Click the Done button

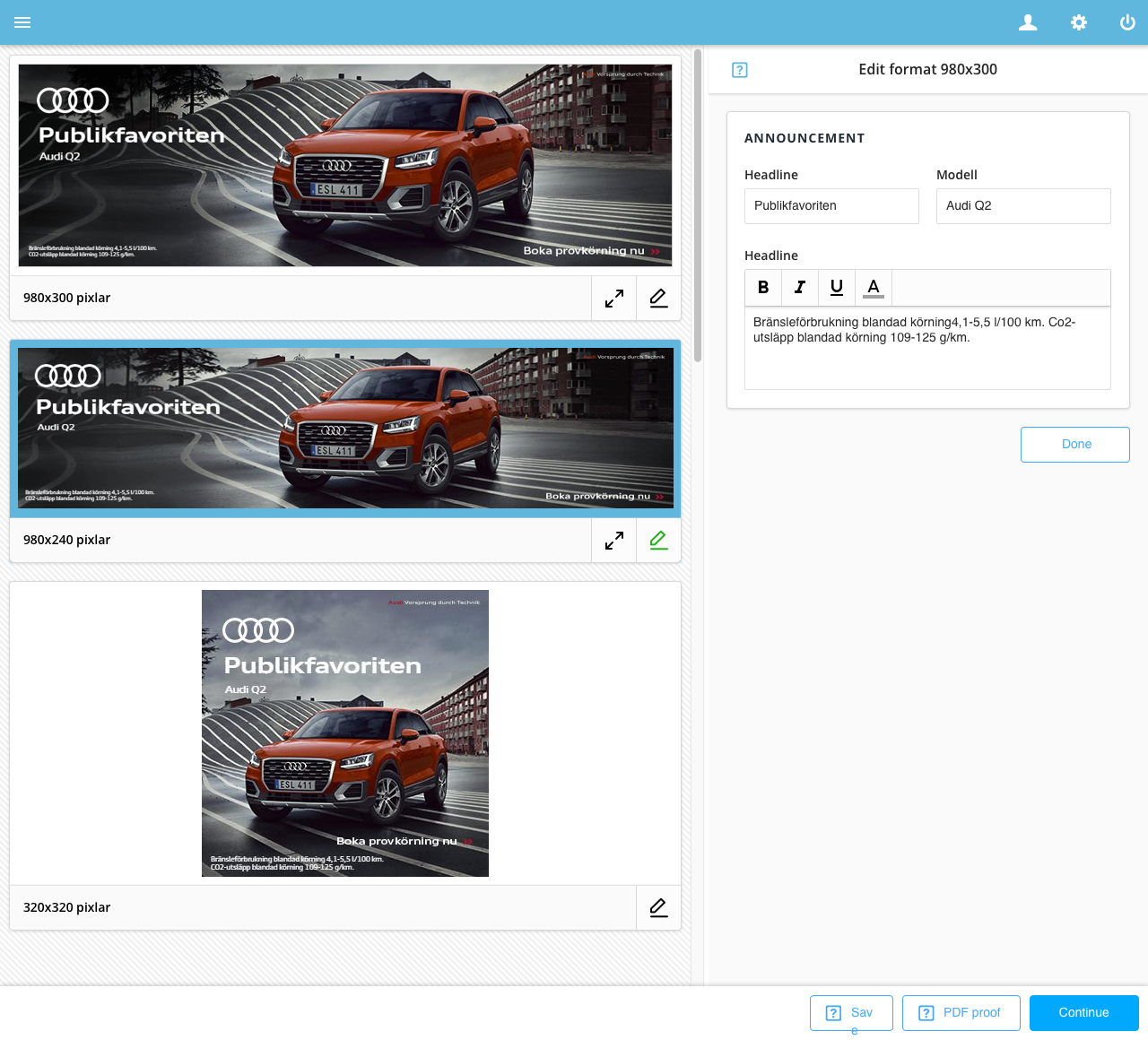(x=1075, y=445)
